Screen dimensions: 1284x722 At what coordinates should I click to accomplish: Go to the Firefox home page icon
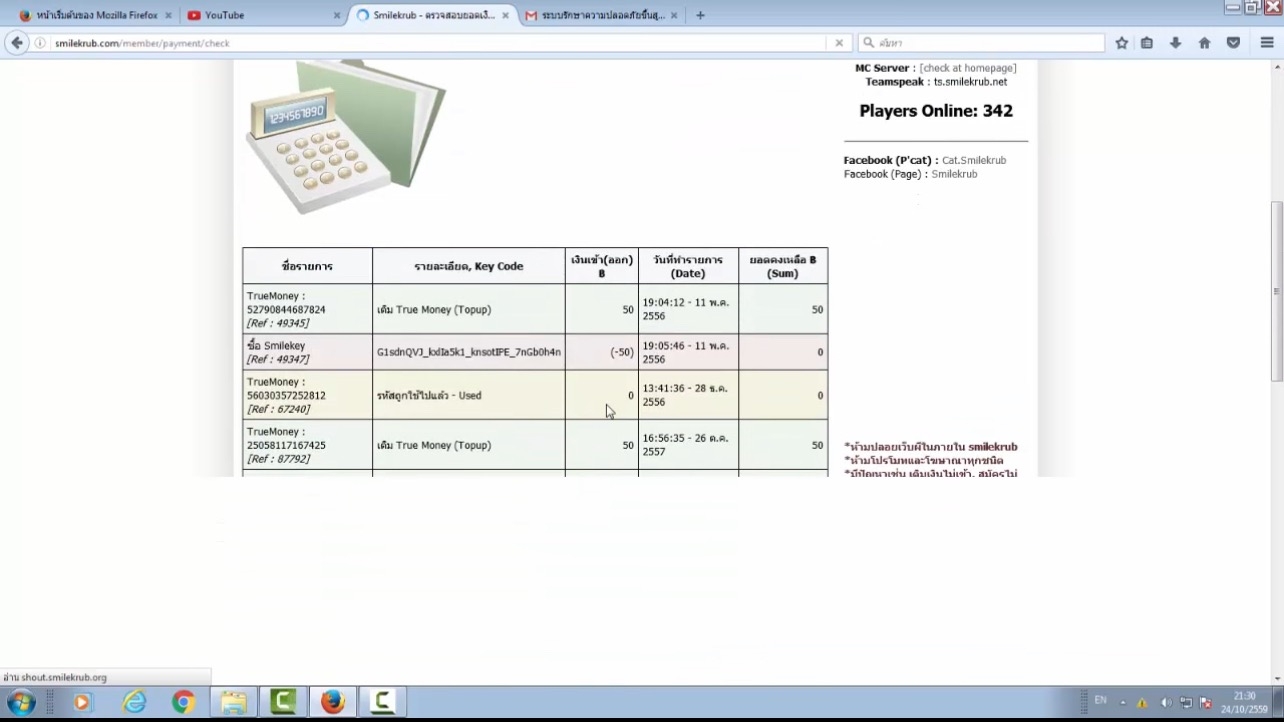pos(1204,43)
